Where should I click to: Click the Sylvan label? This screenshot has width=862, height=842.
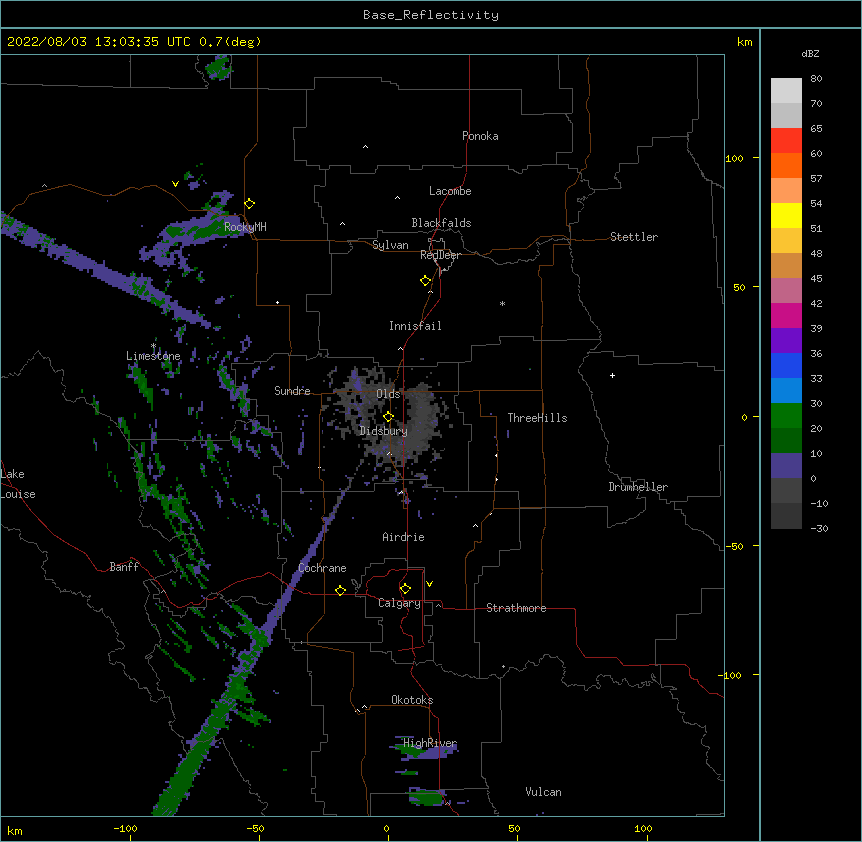point(390,245)
